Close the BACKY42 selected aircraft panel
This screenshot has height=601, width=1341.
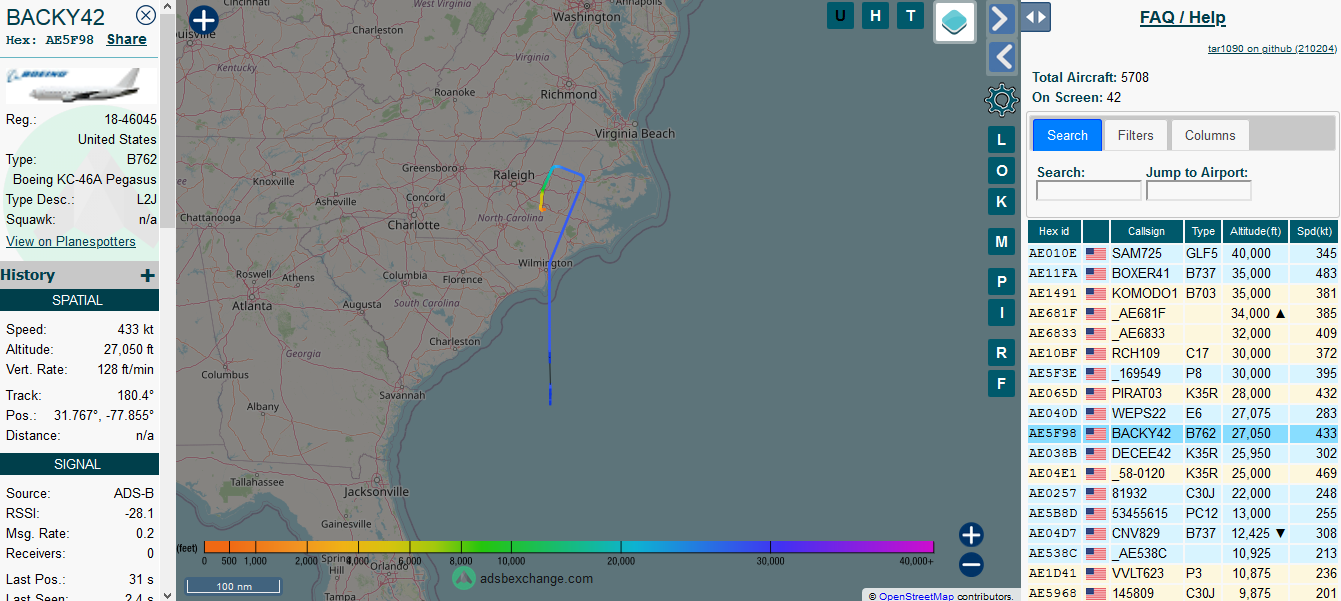(x=146, y=15)
